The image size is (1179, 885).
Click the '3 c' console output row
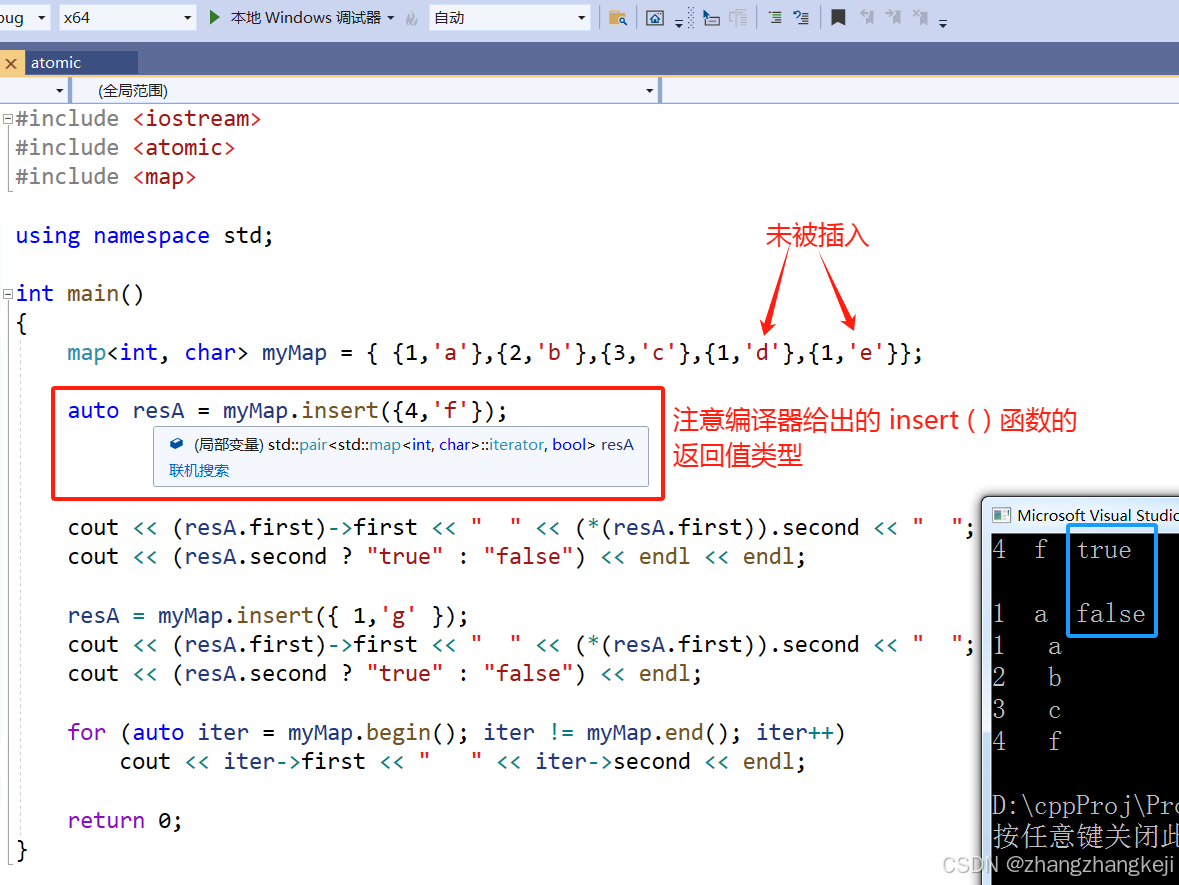pyautogui.click(x=1027, y=710)
